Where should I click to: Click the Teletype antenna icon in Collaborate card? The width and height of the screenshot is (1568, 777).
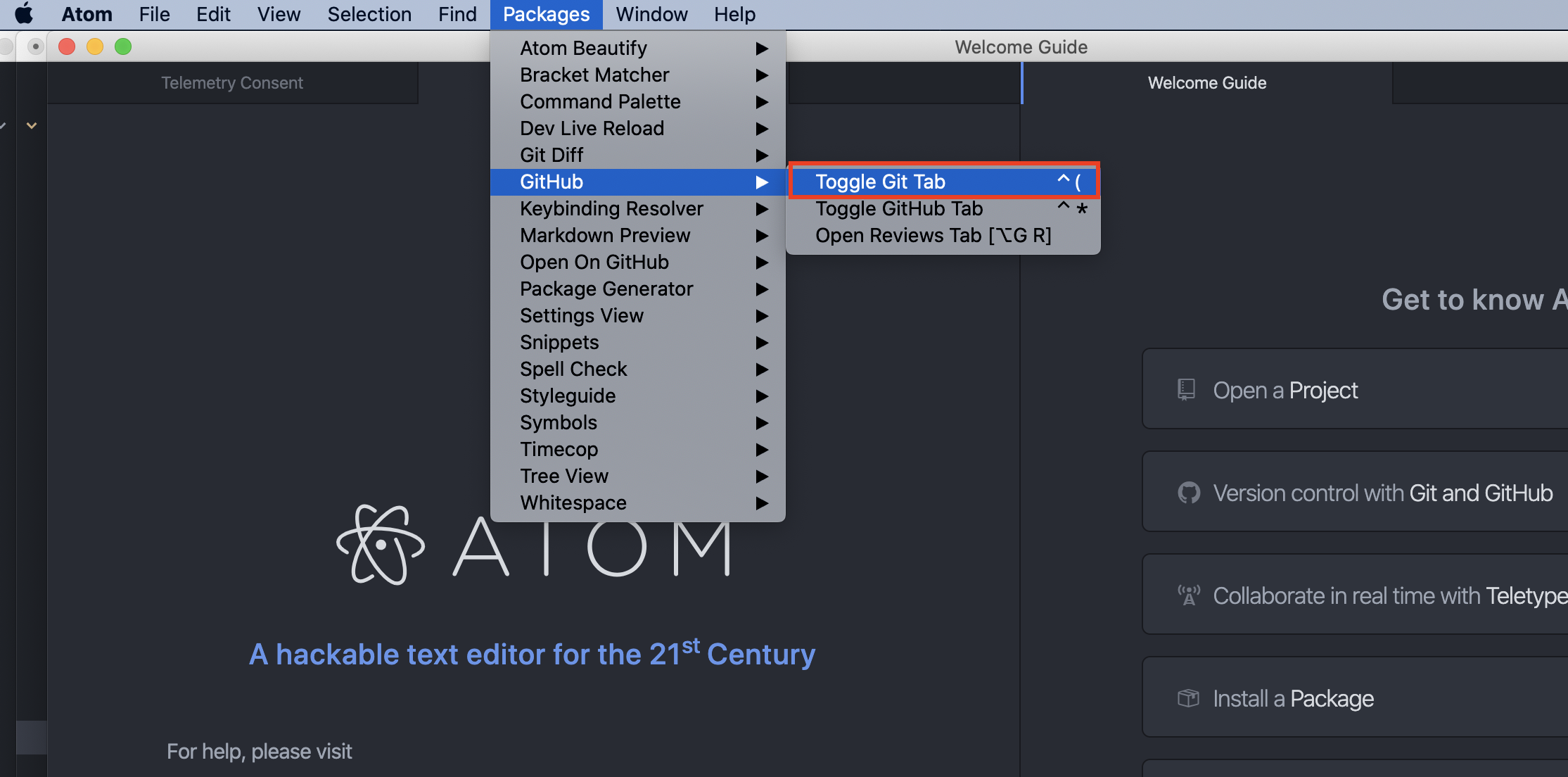[x=1189, y=595]
